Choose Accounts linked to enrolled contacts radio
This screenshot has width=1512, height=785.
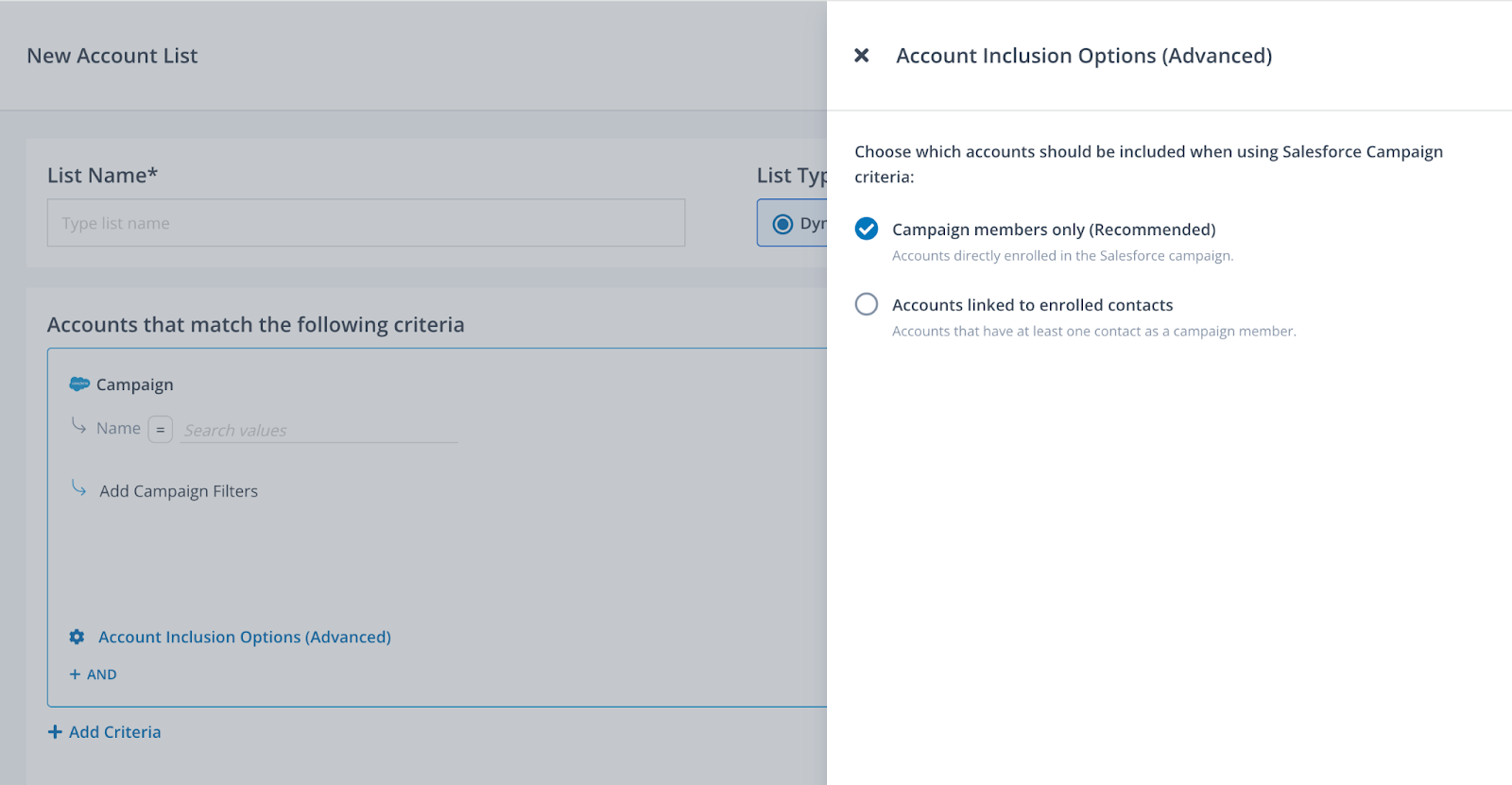(866, 304)
